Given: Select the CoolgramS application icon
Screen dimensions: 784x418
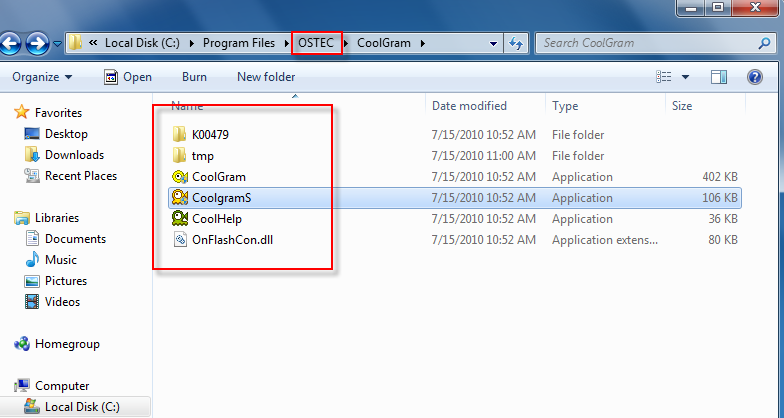Looking at the screenshot, I should click(180, 198).
